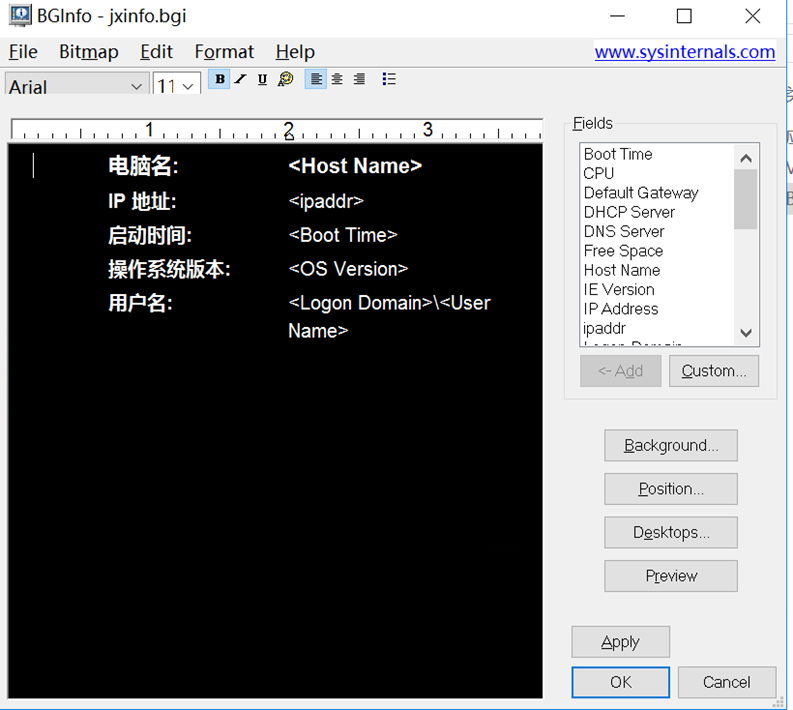
Task: Select DHCP Server field
Action: click(629, 212)
